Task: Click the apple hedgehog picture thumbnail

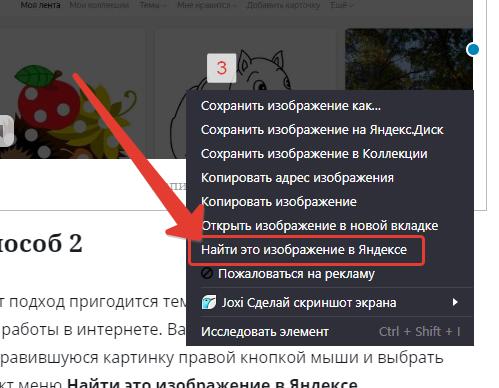Action: tap(72, 93)
